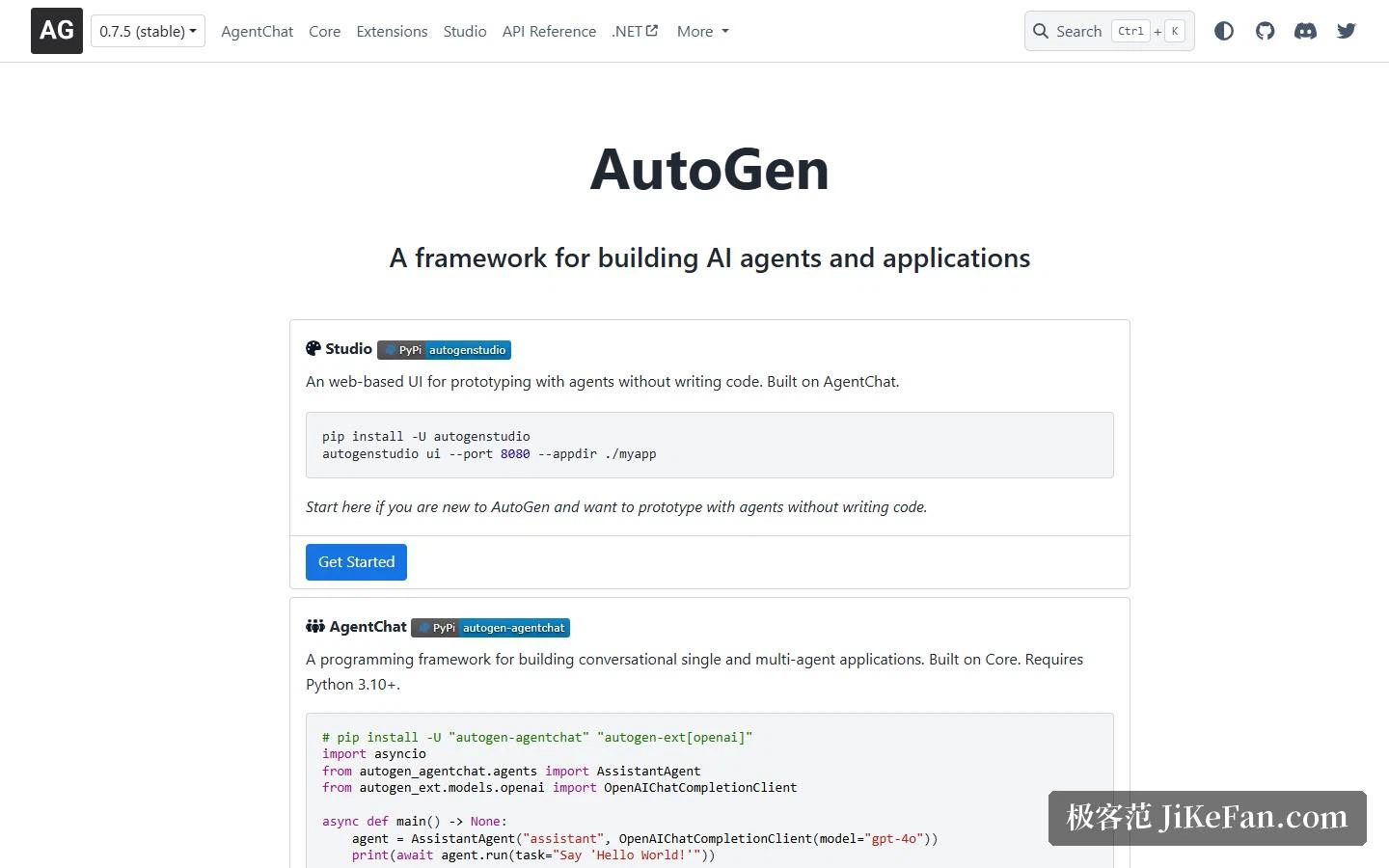Click the 'async def main()' code line
This screenshot has height=868, width=1389.
[415, 822]
